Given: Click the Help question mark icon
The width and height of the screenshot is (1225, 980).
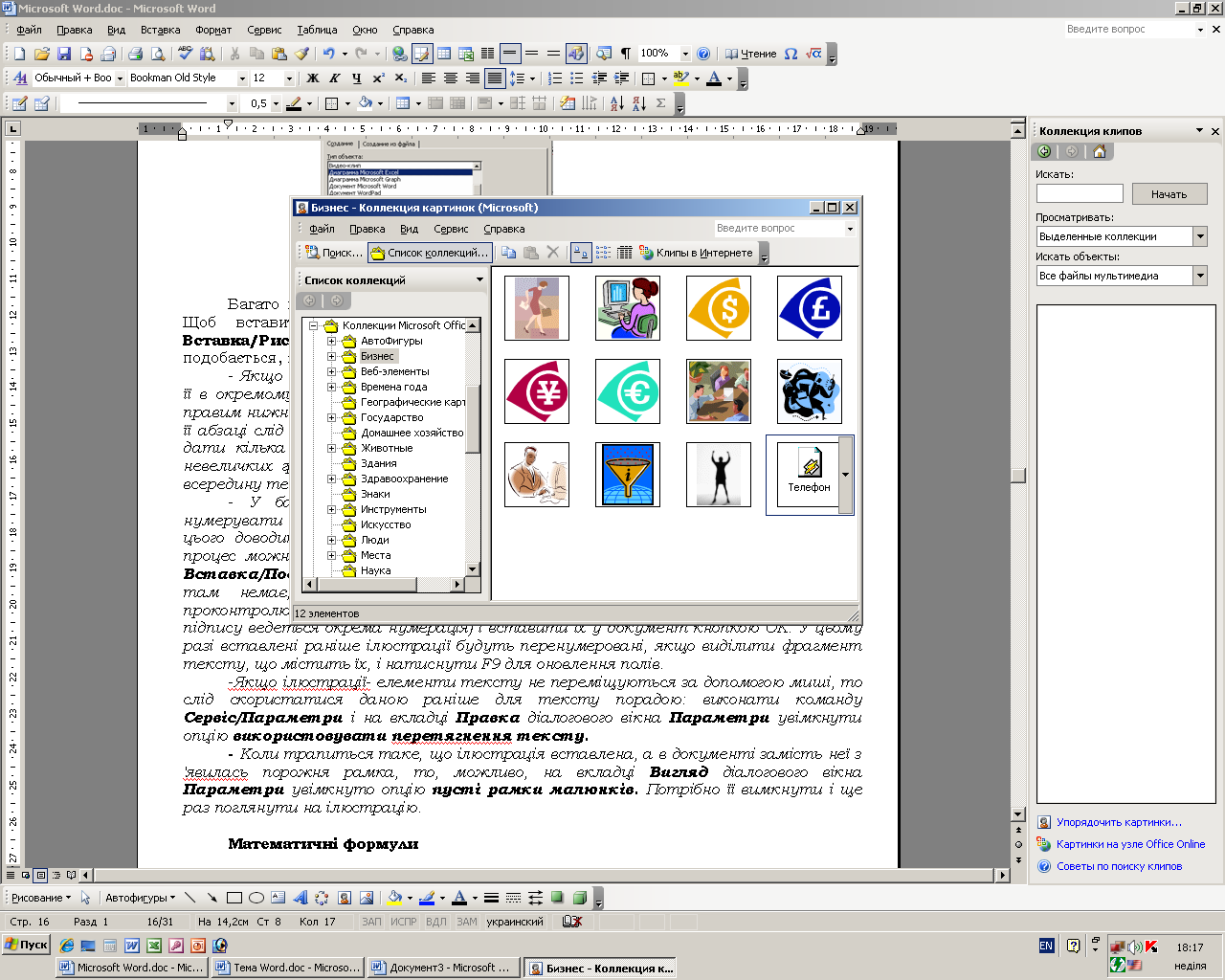Looking at the screenshot, I should click(x=703, y=54).
